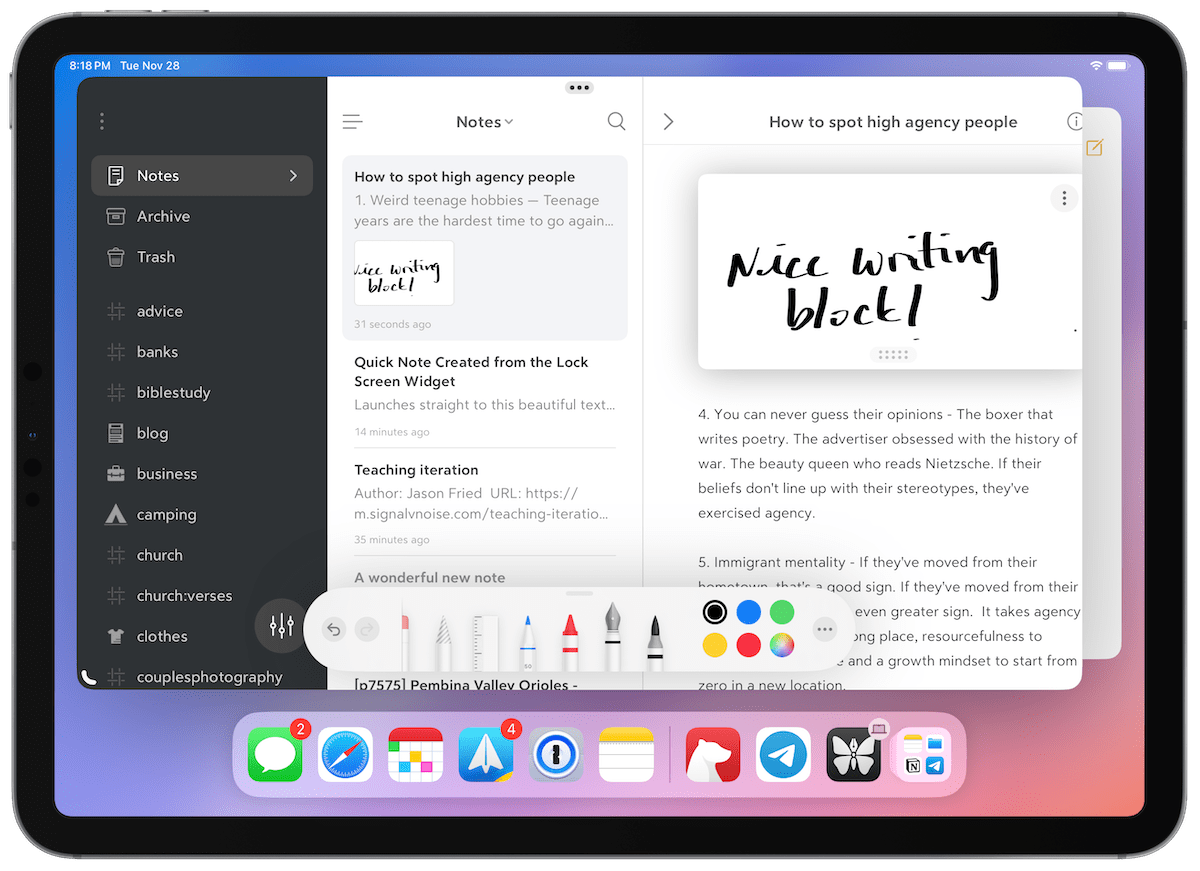Open more sketch options with the ellipsis

click(x=825, y=629)
